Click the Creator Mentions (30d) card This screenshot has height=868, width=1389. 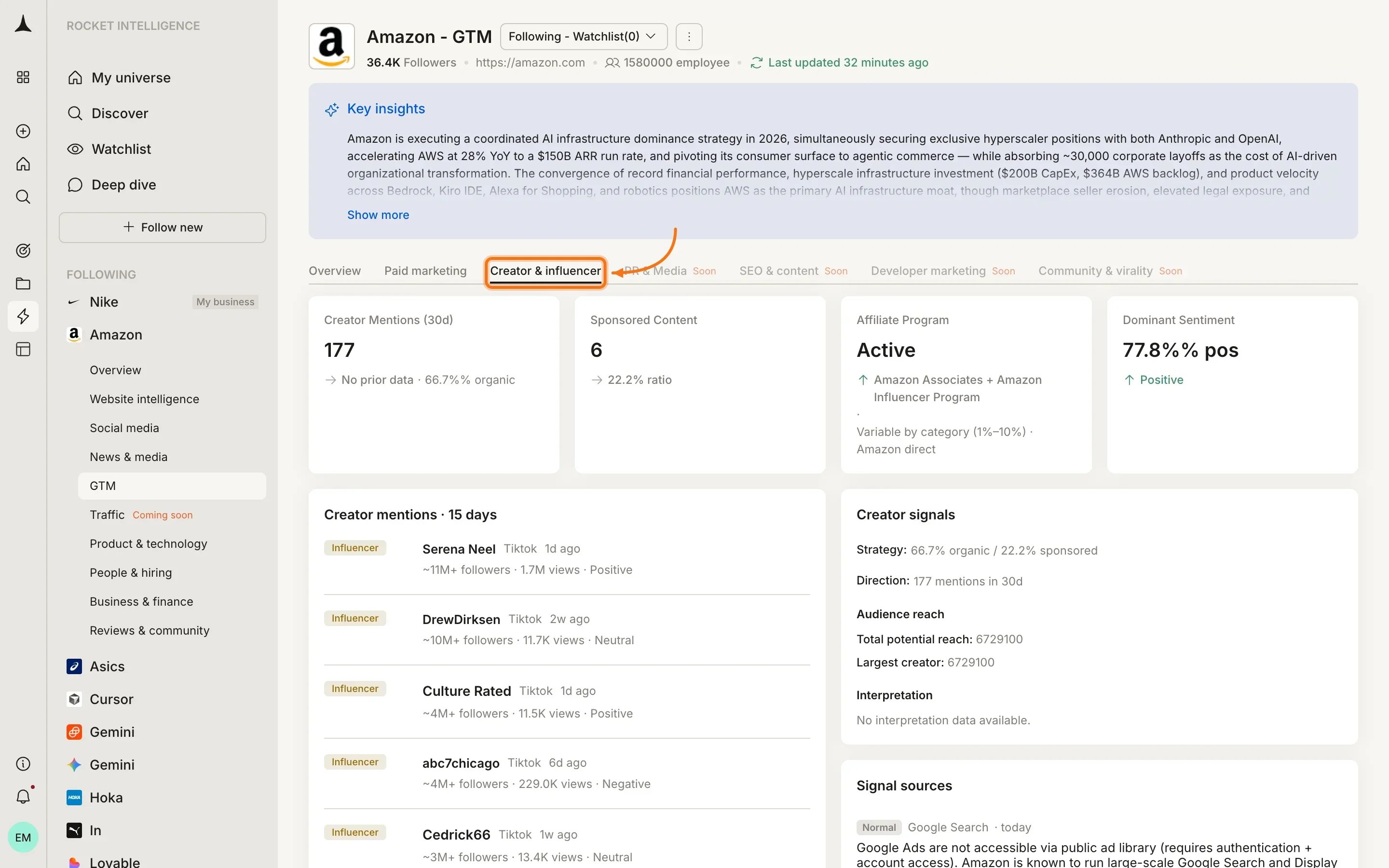[x=434, y=385]
